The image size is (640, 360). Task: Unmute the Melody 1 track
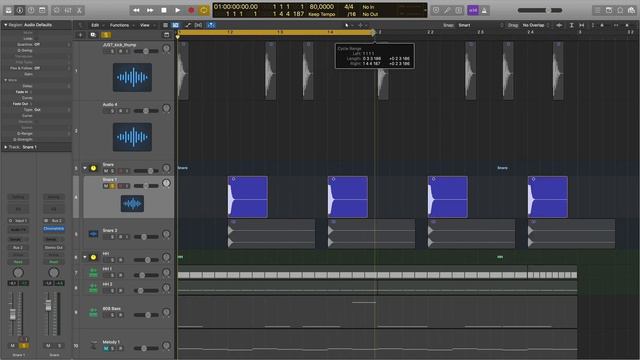(106, 349)
